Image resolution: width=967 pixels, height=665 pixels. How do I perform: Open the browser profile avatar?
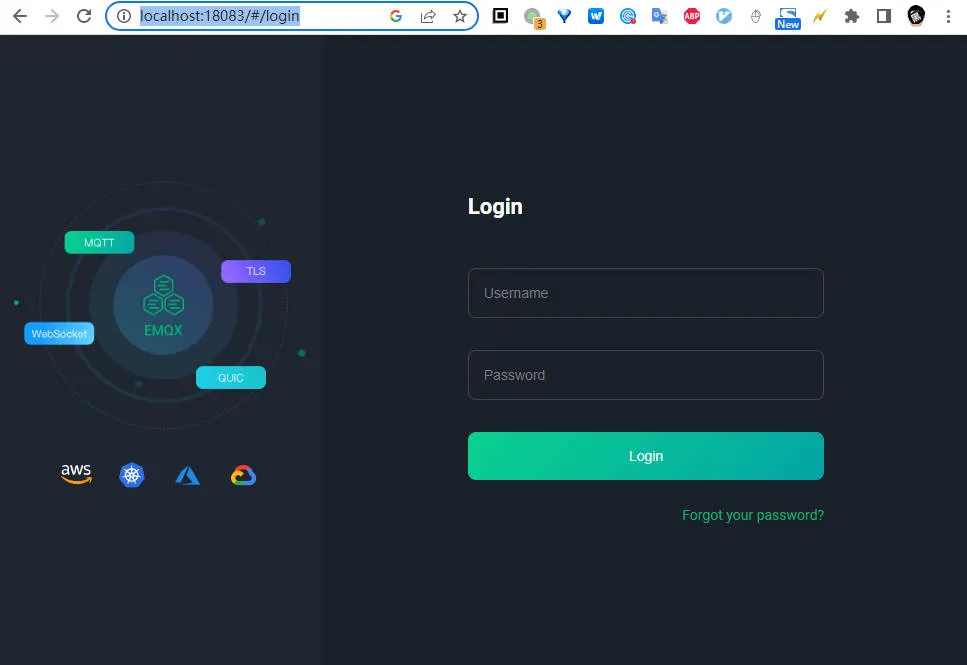(x=916, y=16)
